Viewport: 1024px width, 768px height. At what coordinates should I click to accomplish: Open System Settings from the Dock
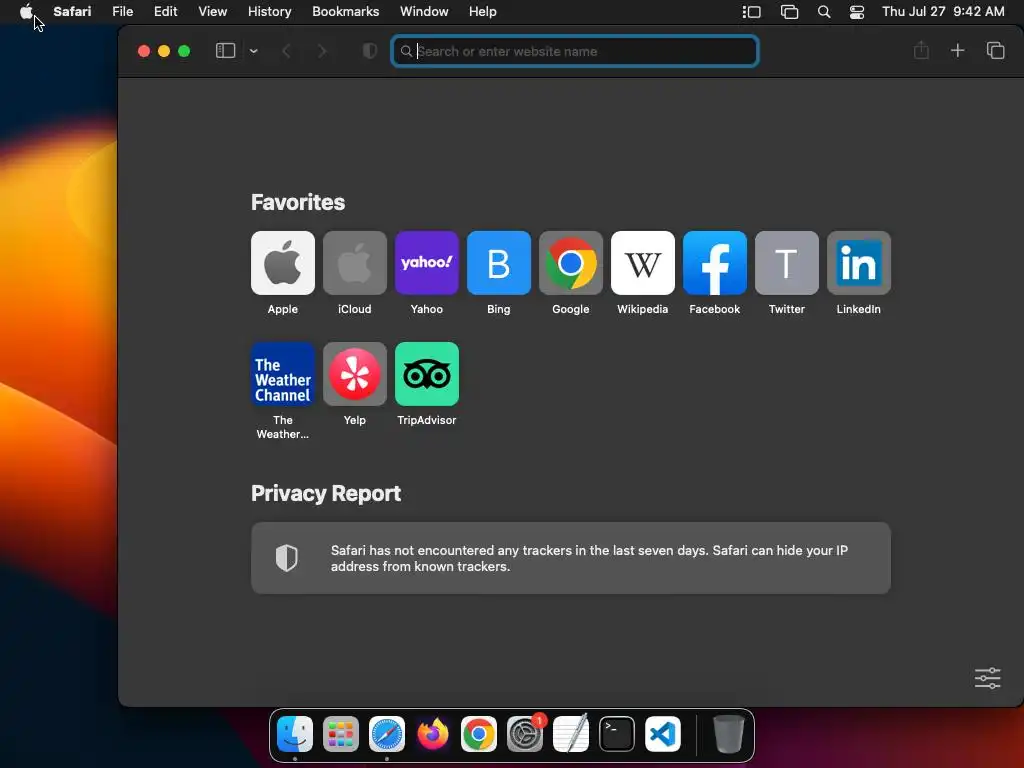coord(524,733)
